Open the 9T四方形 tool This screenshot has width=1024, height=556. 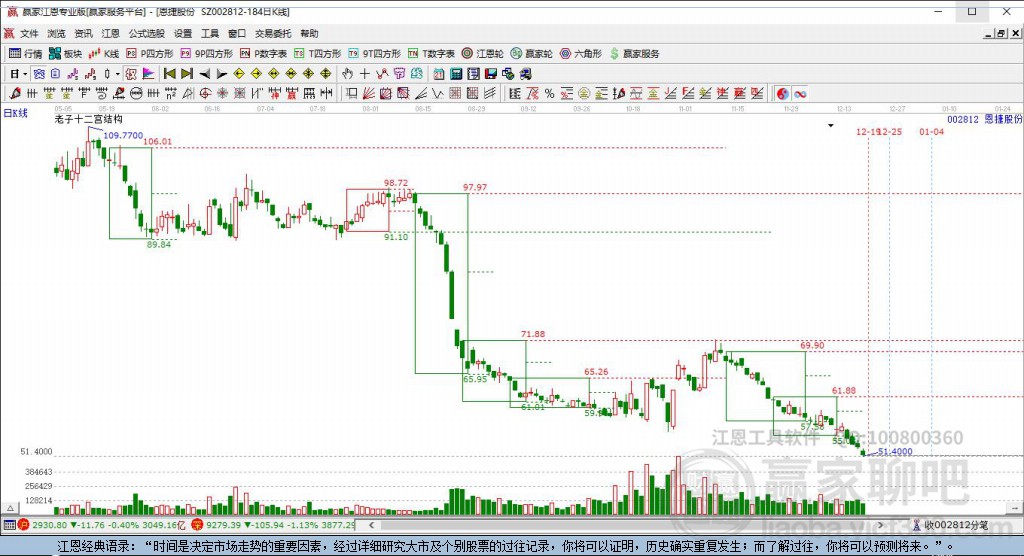click(x=374, y=54)
